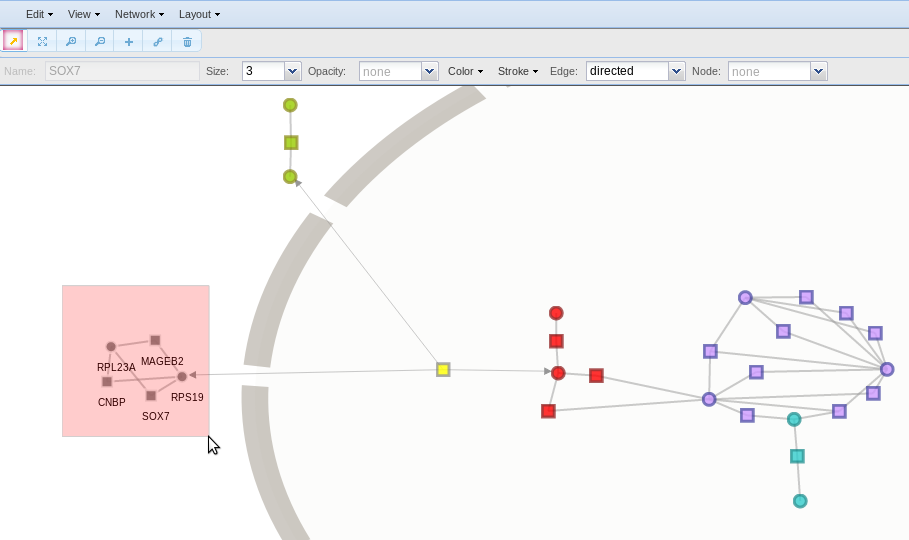Open the View menu
Viewport: 909px width, 540px height.
83,14
